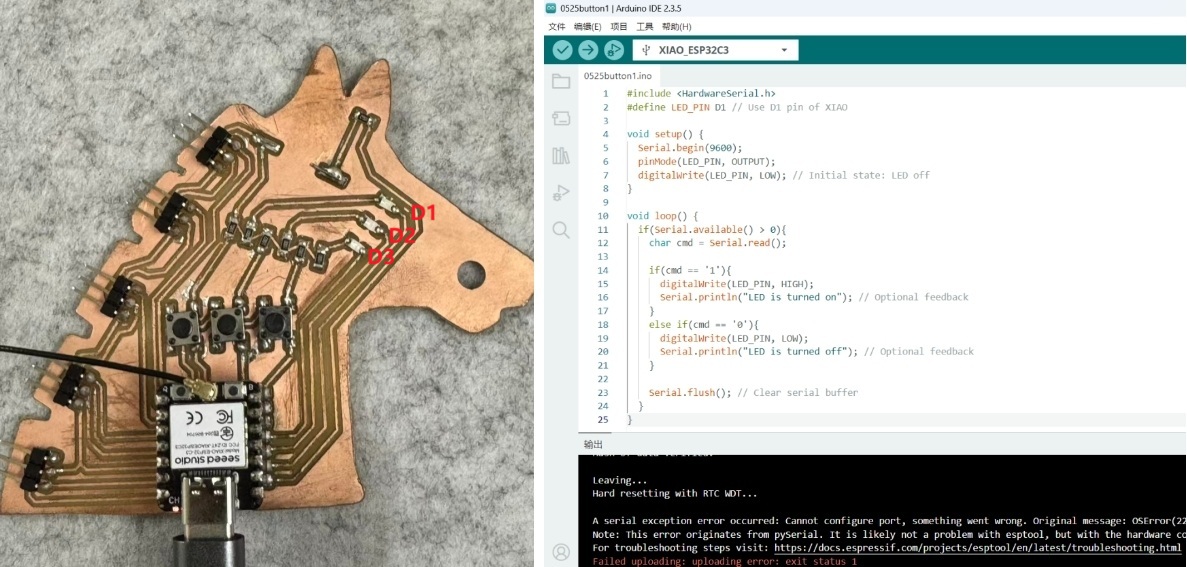Click the else if(cmd == '0') line
1187x567 pixels.
click(704, 324)
